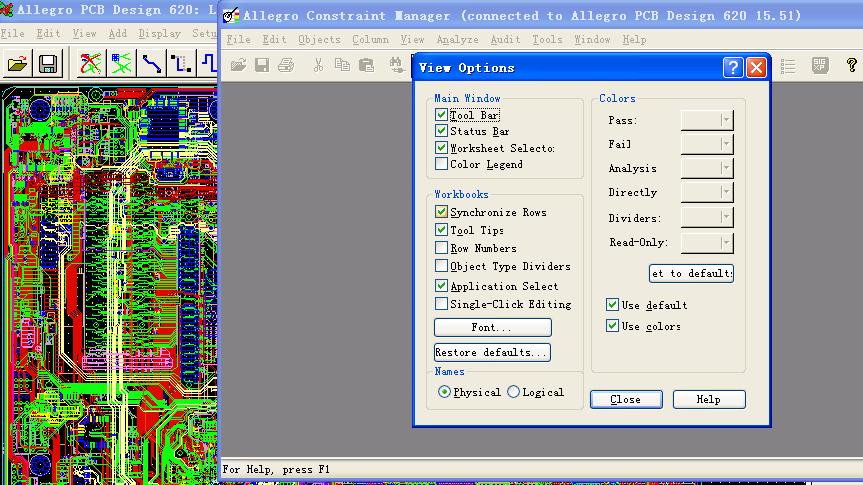Click the Help button in View Options
This screenshot has height=485, width=863.
coord(709,399)
